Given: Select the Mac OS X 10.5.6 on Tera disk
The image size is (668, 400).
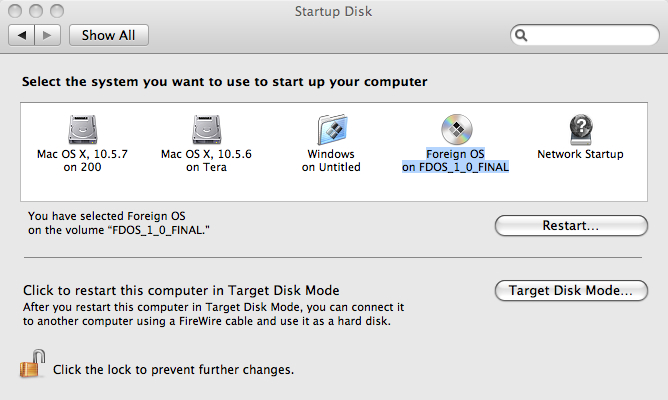Looking at the screenshot, I should click(x=207, y=129).
